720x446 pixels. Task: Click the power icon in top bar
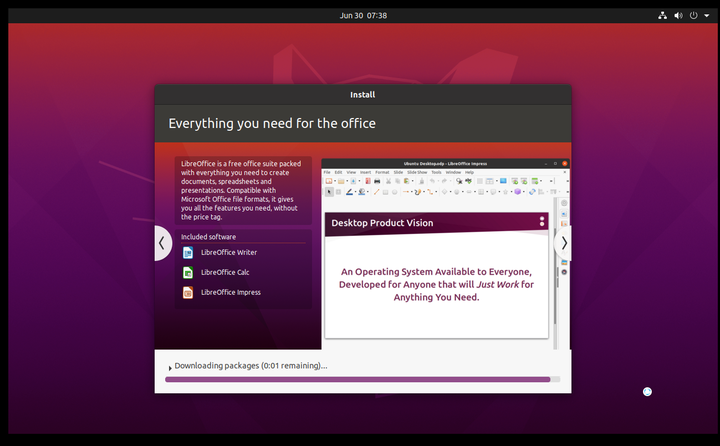(693, 15)
